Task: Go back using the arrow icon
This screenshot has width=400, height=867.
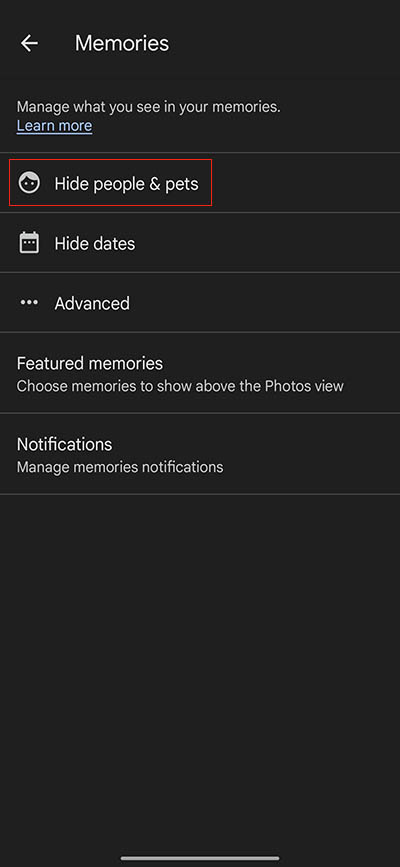Action: tap(29, 43)
